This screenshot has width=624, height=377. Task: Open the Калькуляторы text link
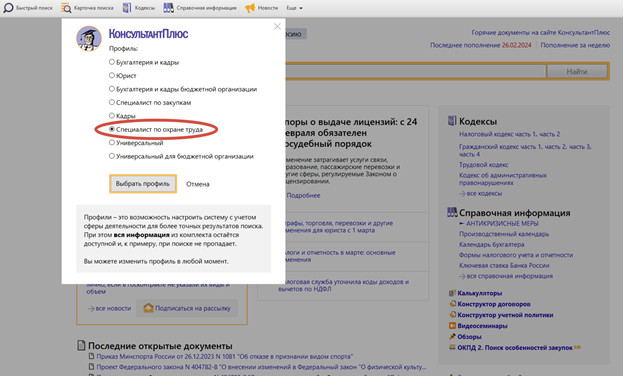pyautogui.click(x=480, y=293)
